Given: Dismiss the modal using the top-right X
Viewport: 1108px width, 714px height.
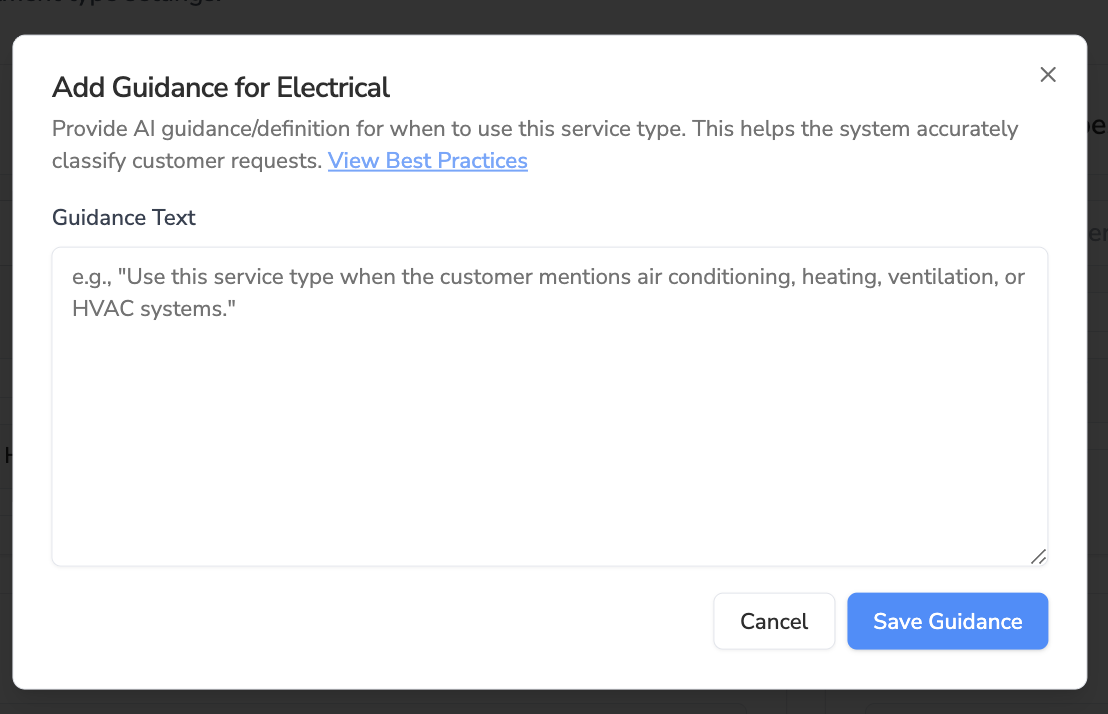Looking at the screenshot, I should pyautogui.click(x=1048, y=74).
